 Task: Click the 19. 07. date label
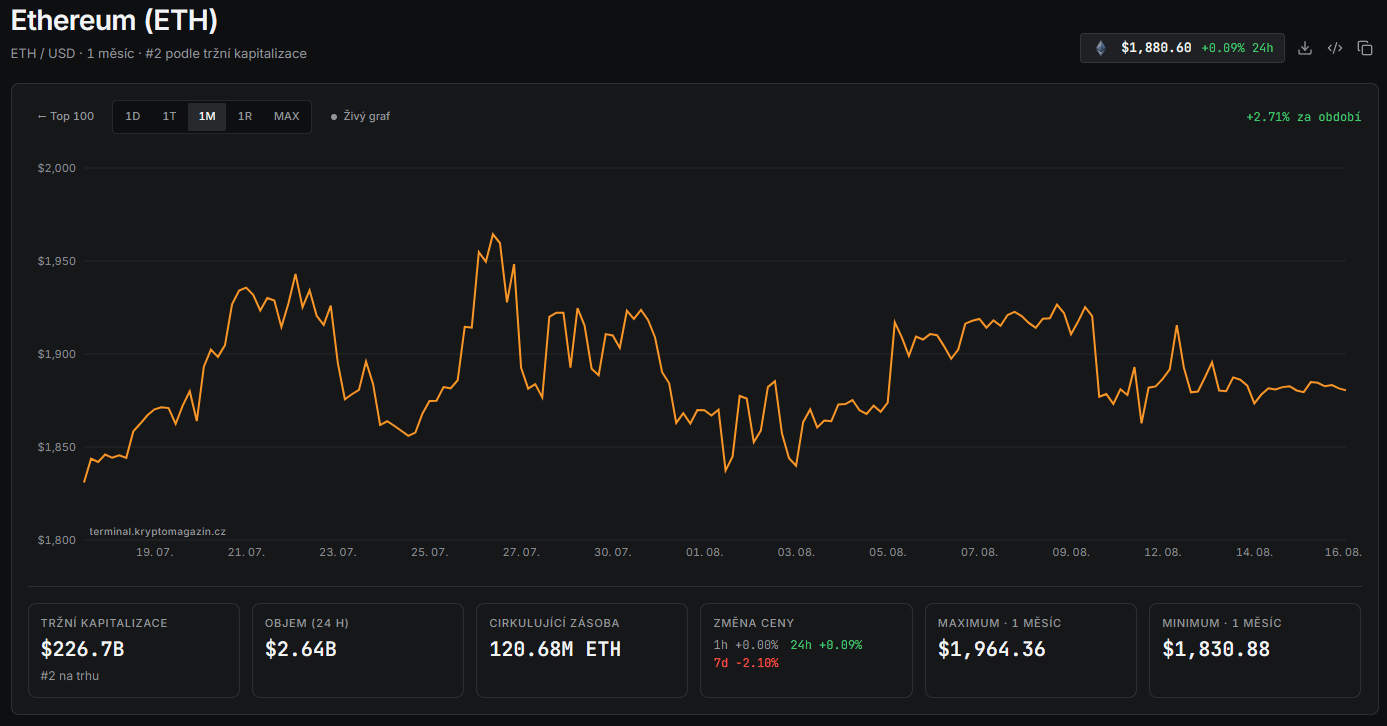[x=155, y=552]
